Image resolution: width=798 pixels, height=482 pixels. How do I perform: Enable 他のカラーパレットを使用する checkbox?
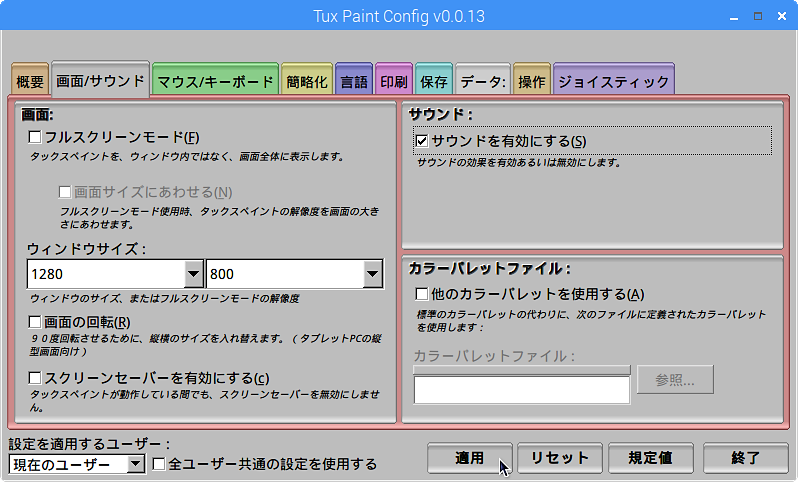click(422, 294)
